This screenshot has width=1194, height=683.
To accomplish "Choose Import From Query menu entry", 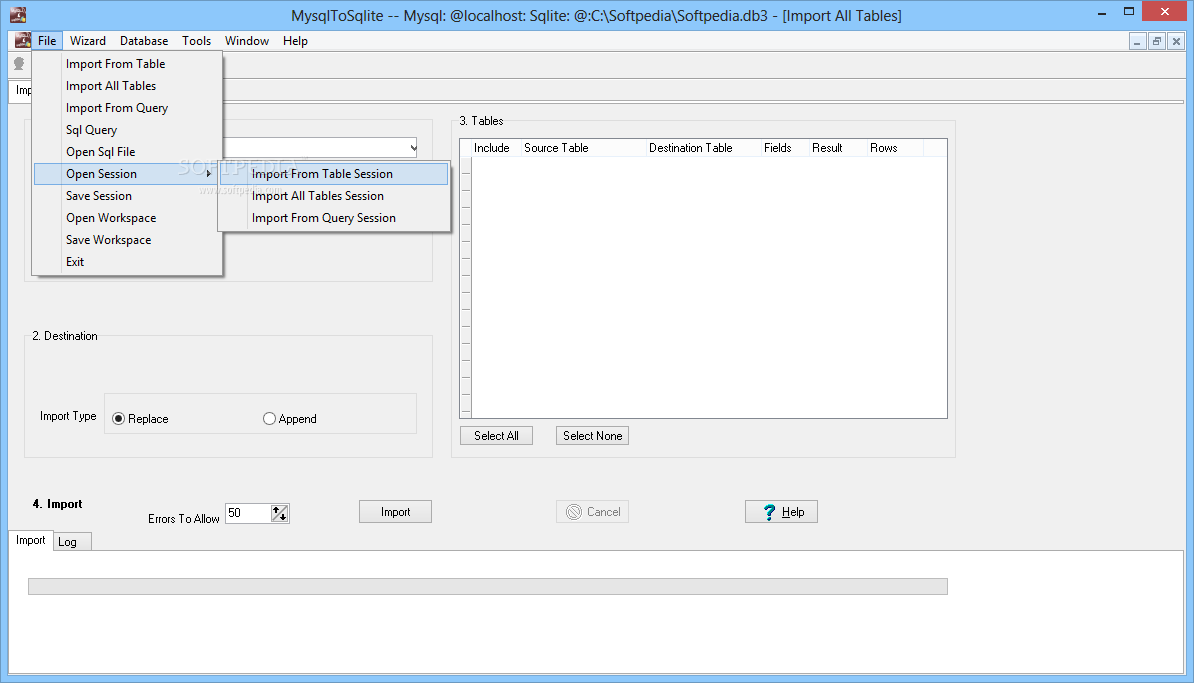I will [128, 108].
